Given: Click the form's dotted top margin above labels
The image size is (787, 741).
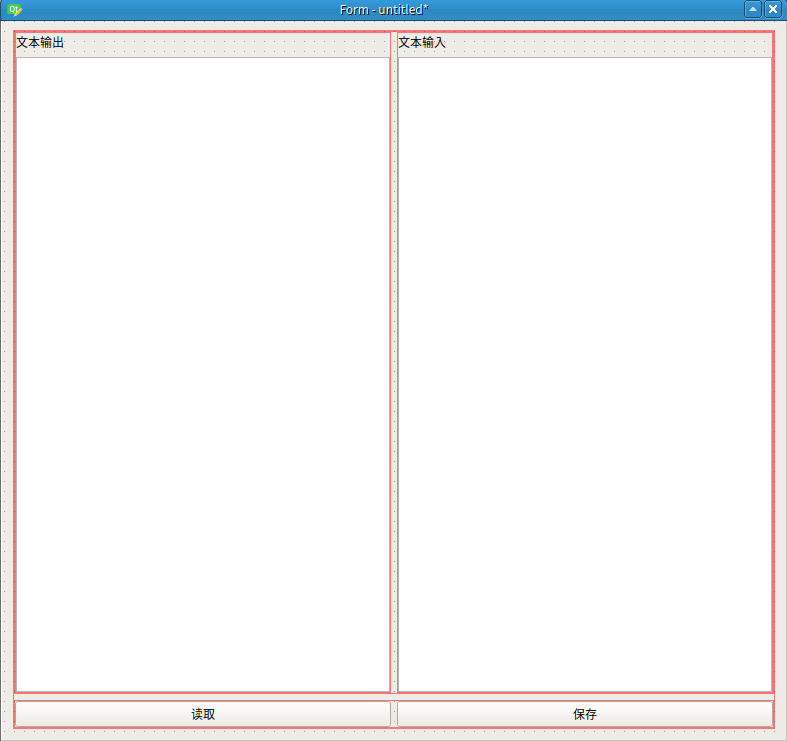Looking at the screenshot, I should pyautogui.click(x=394, y=25).
